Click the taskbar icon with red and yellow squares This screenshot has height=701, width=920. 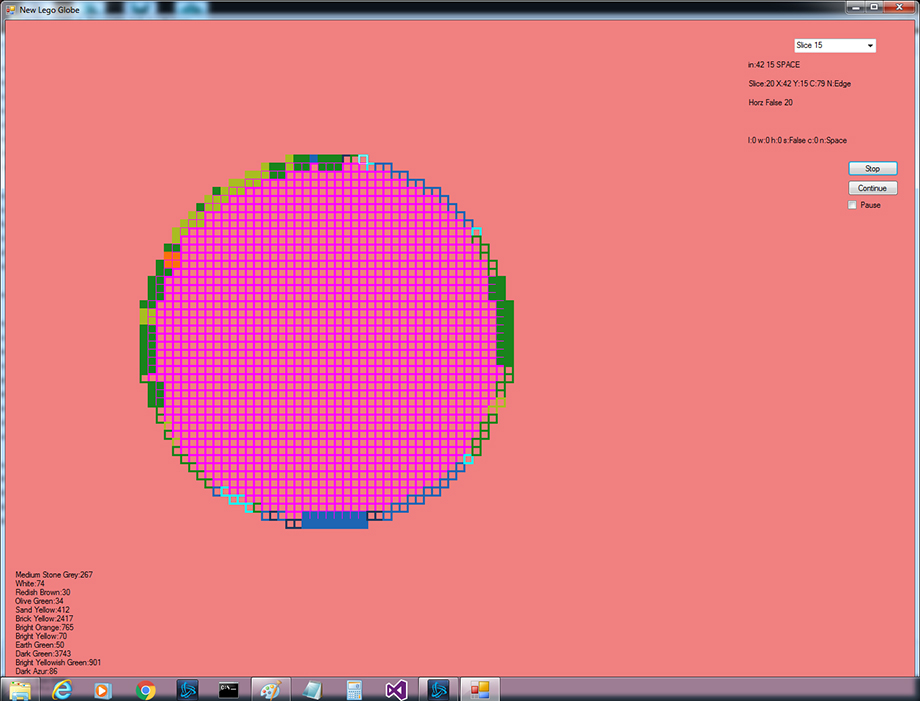pyautogui.click(x=478, y=689)
